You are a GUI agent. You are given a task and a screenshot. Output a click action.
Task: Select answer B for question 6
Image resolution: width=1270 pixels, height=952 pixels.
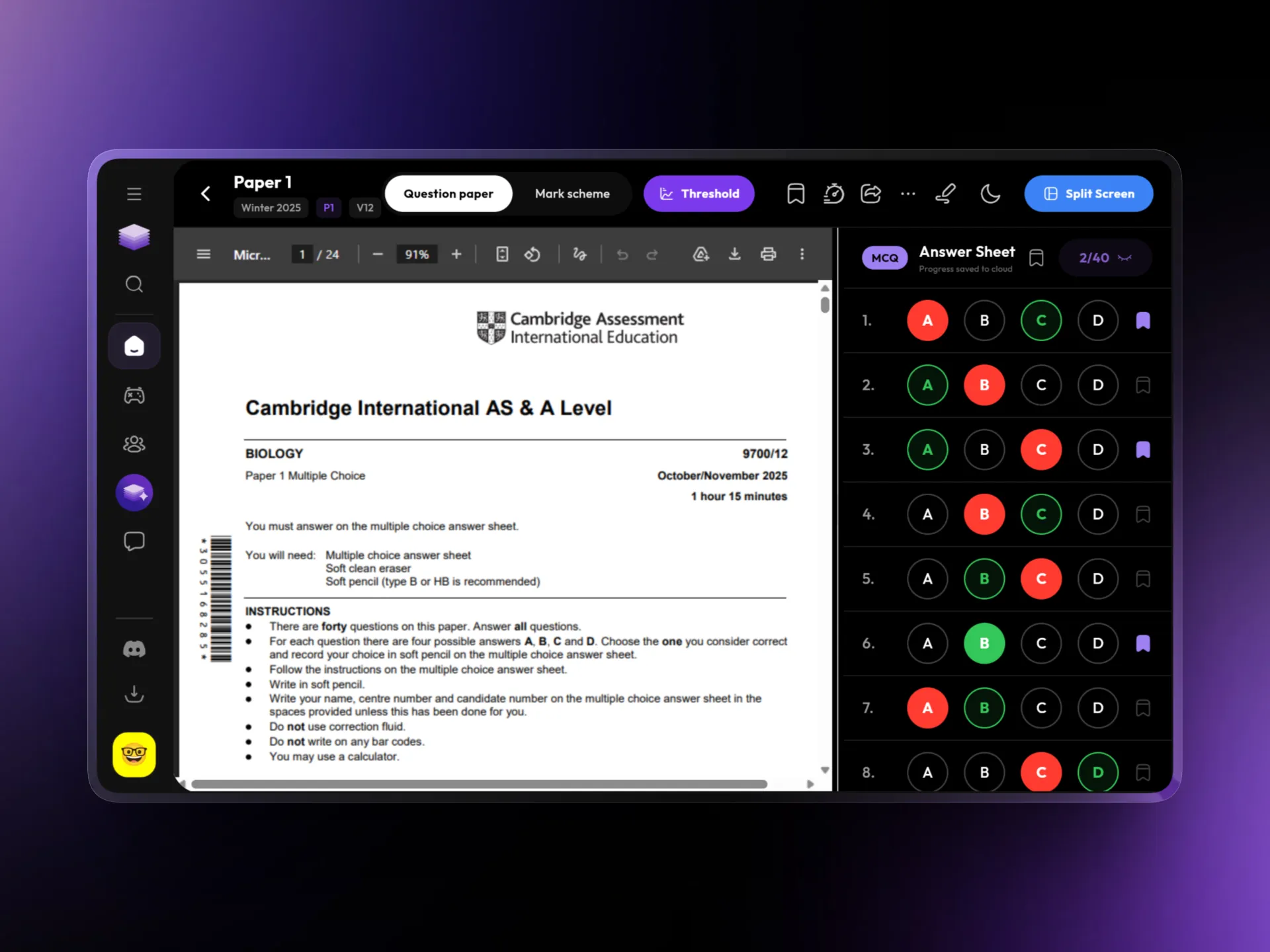click(x=984, y=643)
